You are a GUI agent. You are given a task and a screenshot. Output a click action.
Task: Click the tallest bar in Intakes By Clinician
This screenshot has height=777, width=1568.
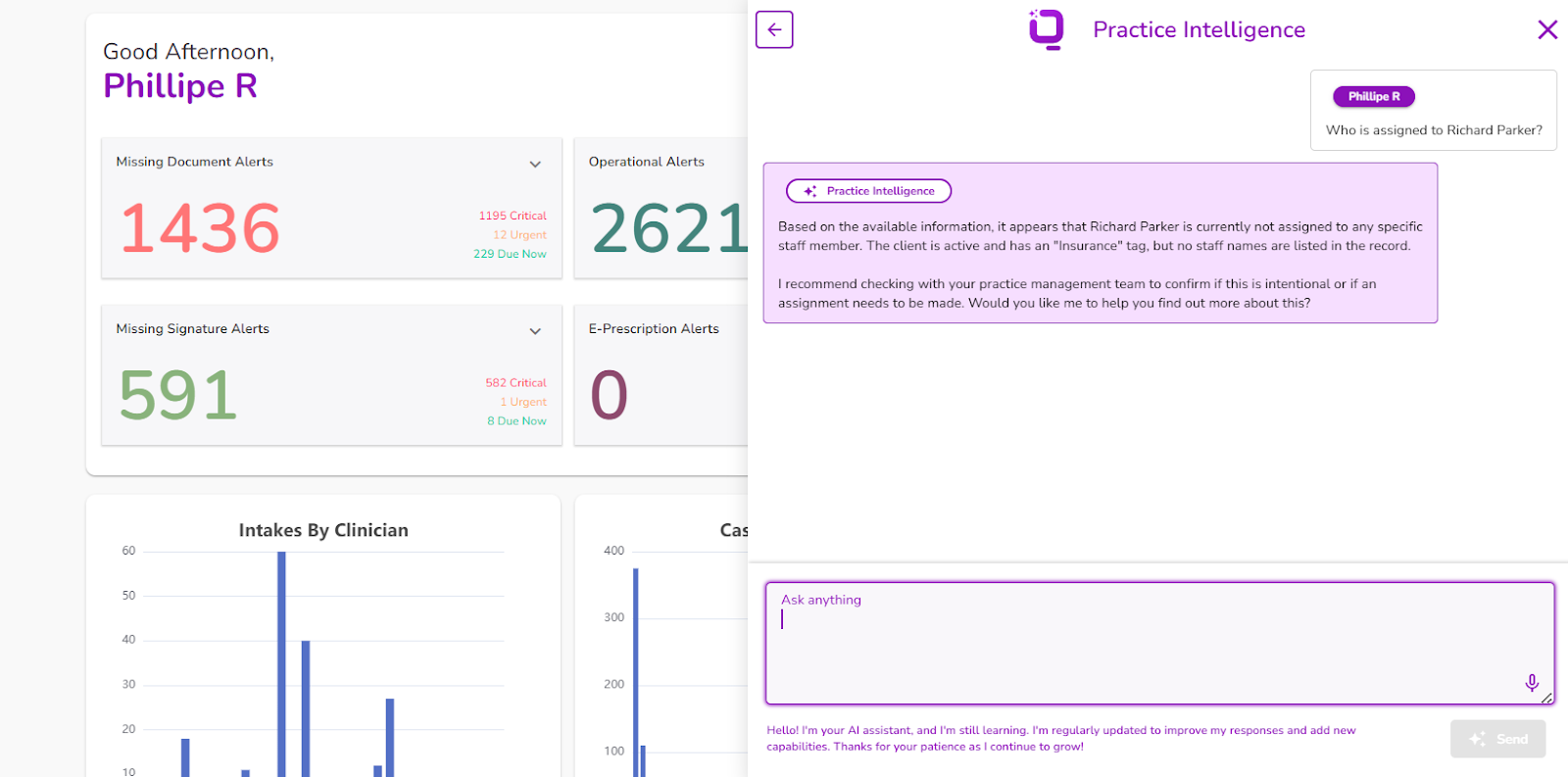point(281,664)
